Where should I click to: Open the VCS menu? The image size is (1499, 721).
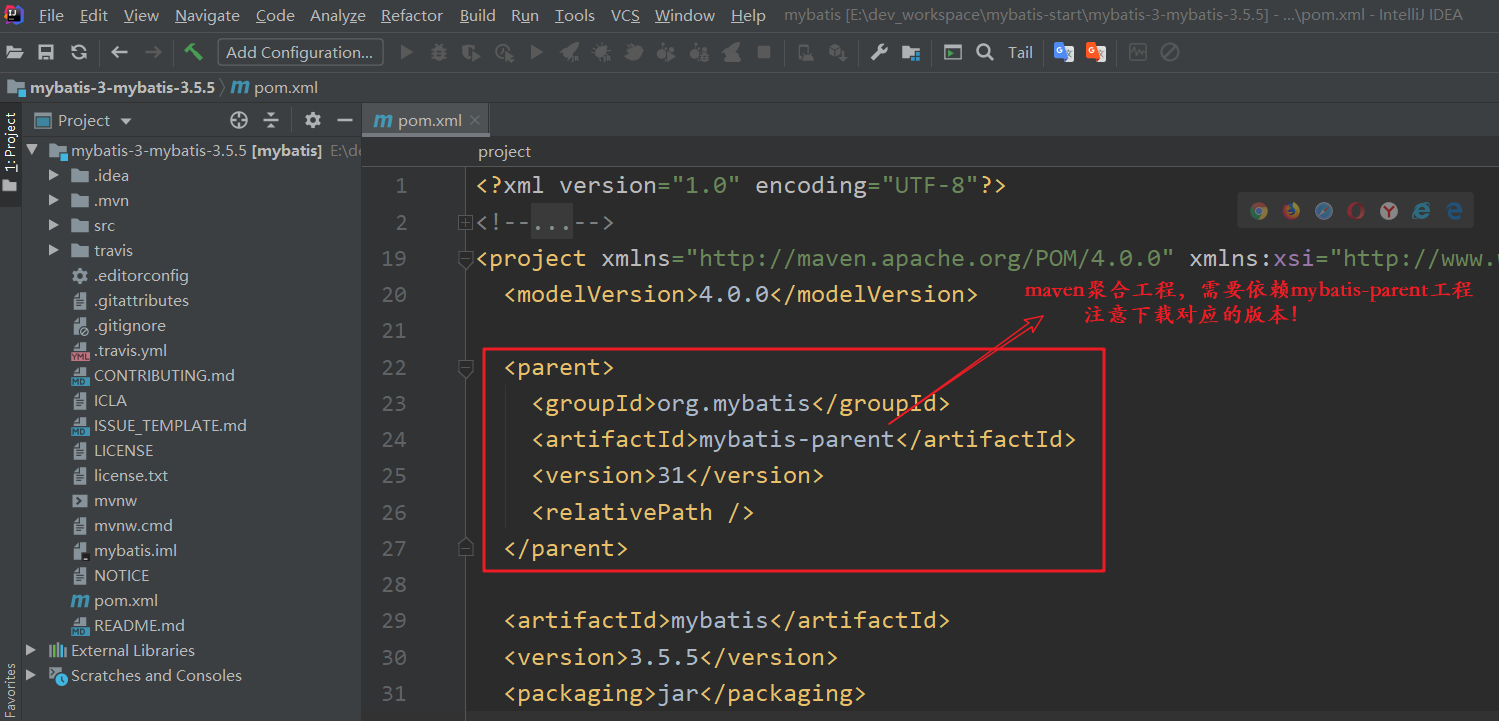click(625, 15)
